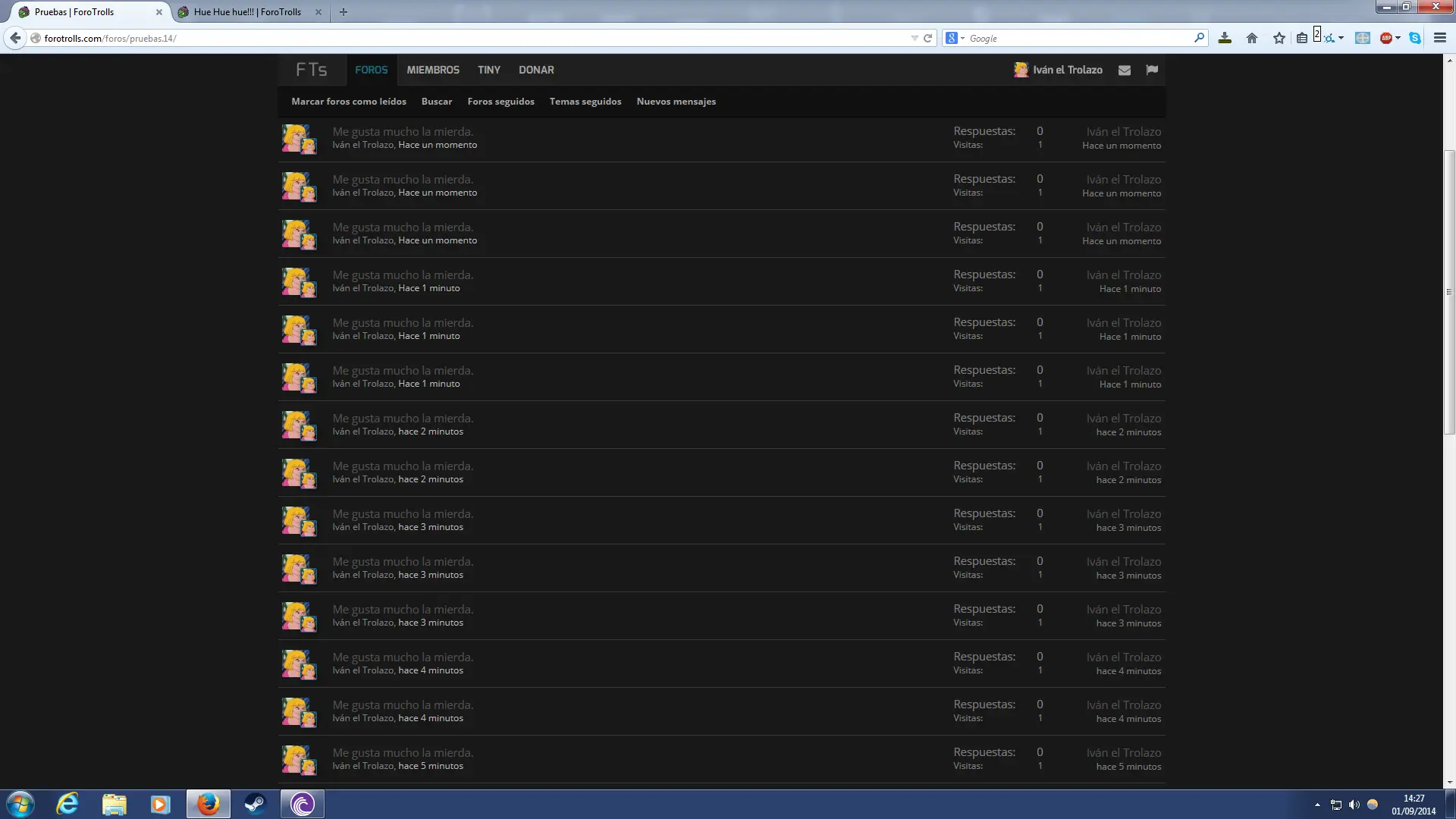Open the Adblock Plus ABP icon
This screenshot has width=1456, height=819.
[1386, 38]
